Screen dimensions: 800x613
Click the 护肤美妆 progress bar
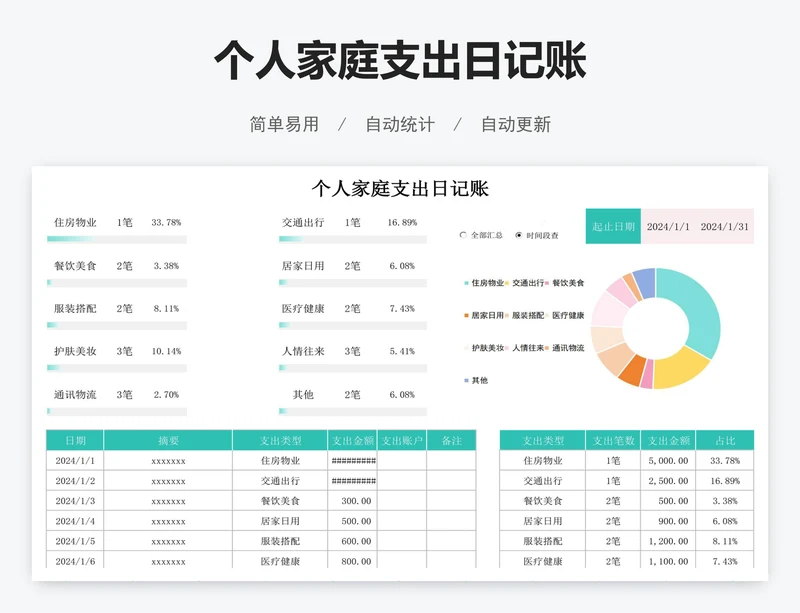(117, 367)
